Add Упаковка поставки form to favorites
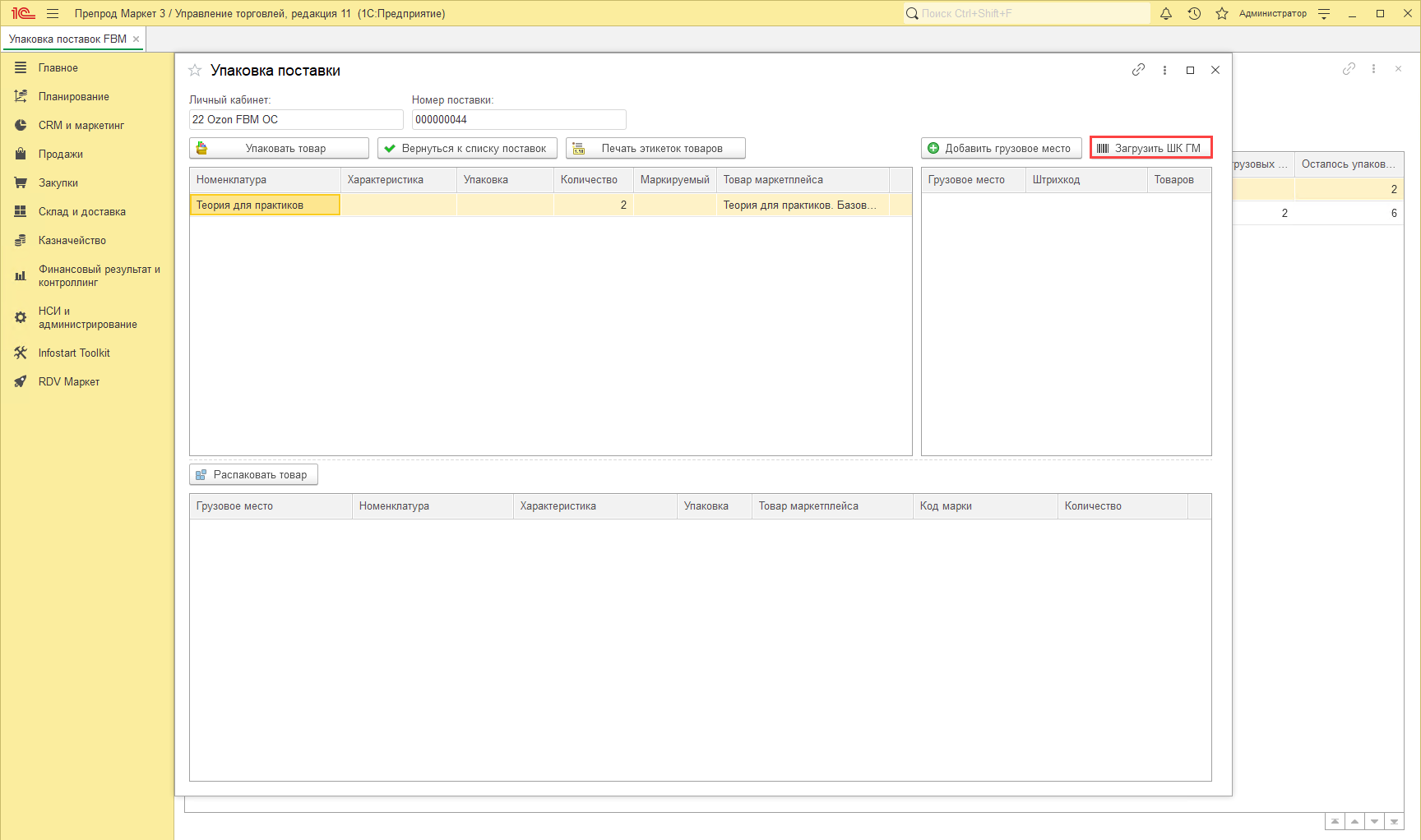The image size is (1421, 840). pos(195,71)
